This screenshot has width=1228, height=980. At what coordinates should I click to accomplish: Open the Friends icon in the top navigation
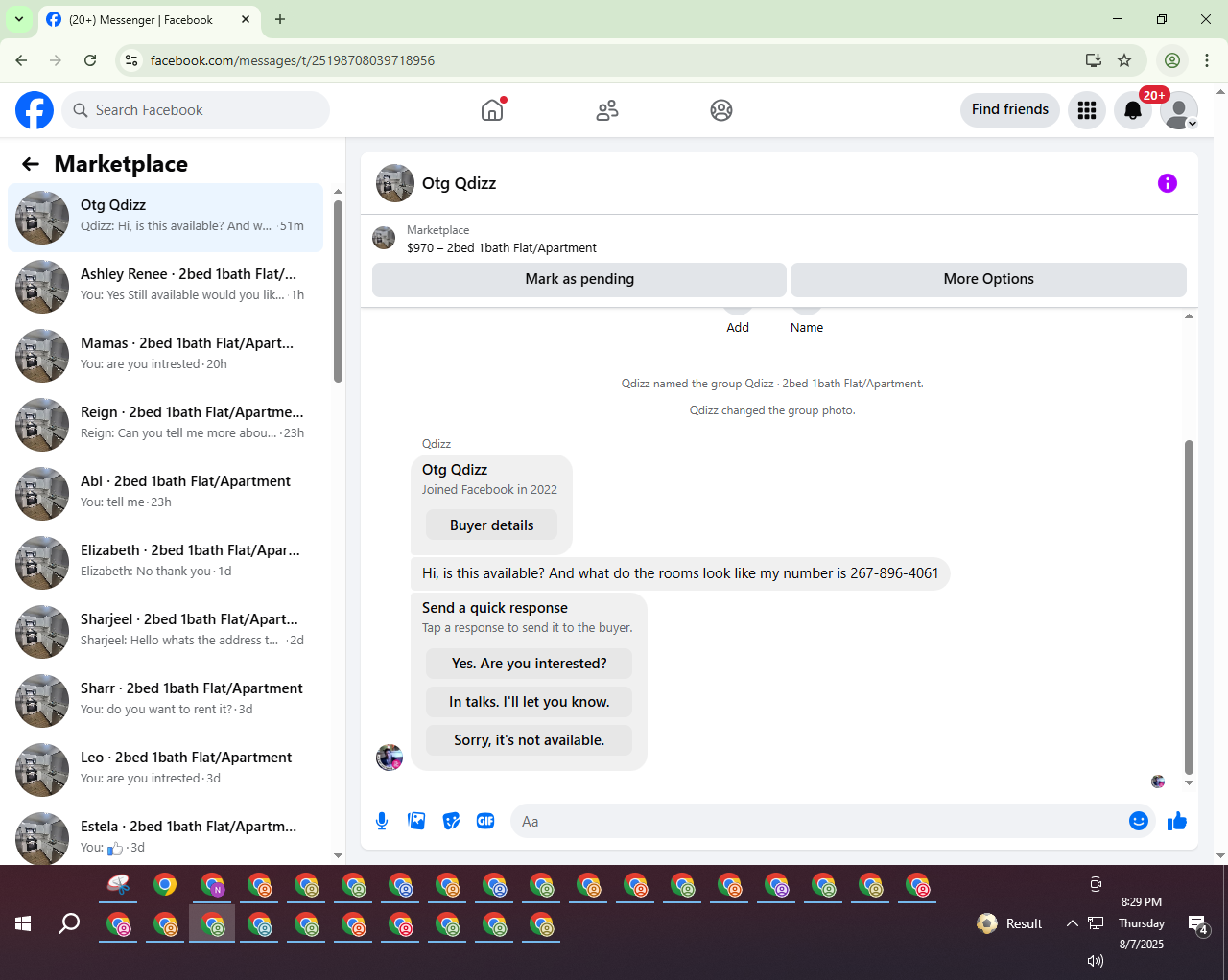pos(607,110)
